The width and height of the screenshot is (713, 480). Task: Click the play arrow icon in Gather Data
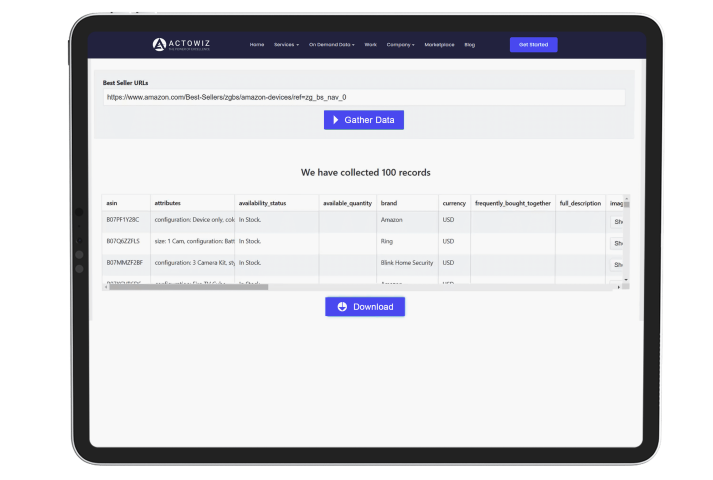pos(336,120)
